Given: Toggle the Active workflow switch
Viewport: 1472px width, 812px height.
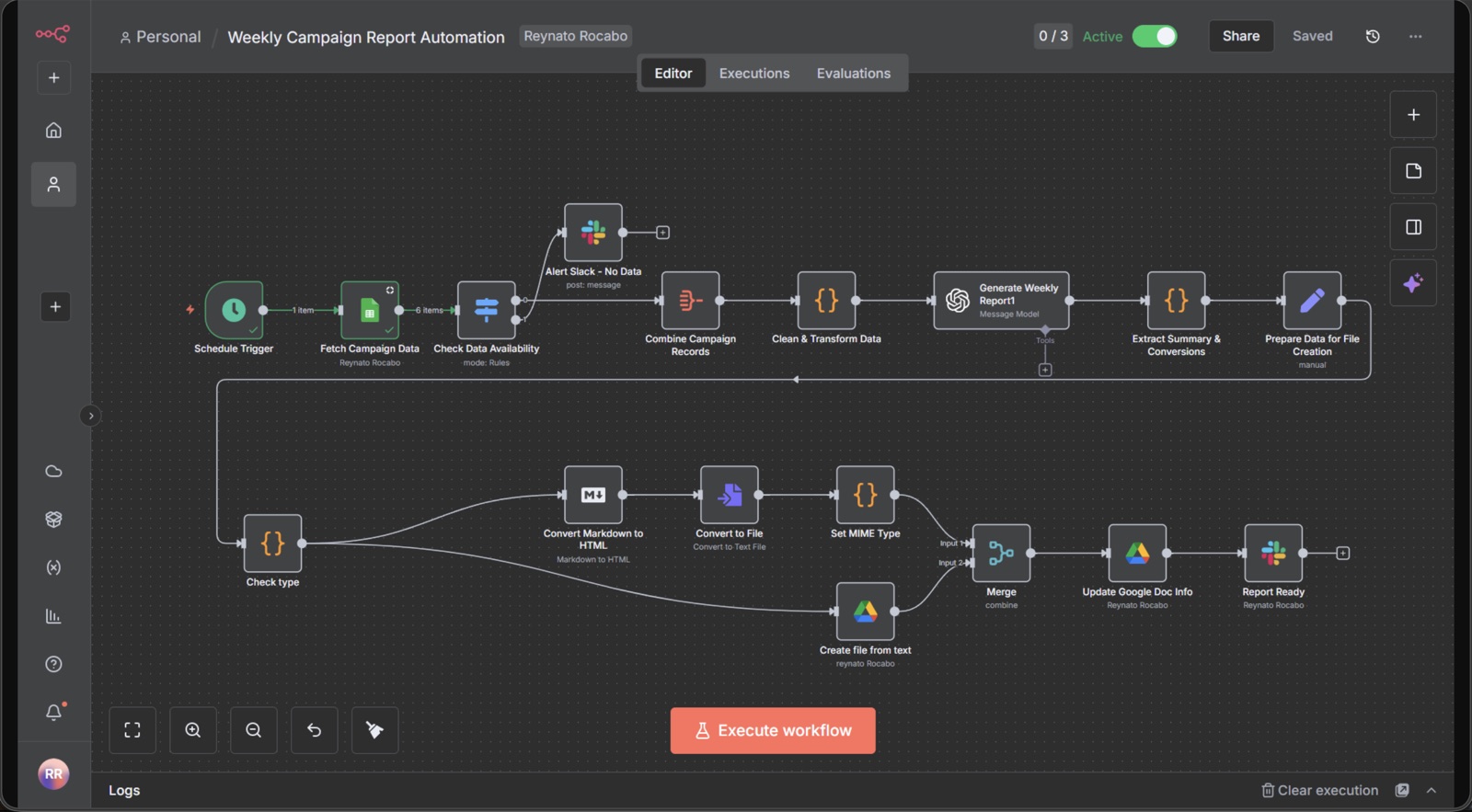Looking at the screenshot, I should 1155,36.
